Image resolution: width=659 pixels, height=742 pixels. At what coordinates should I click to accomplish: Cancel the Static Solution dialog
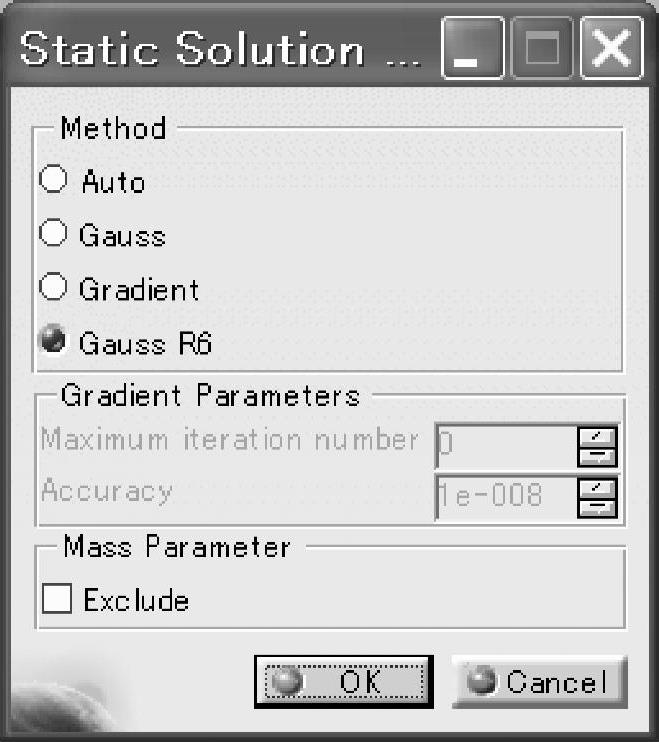[x=539, y=682]
